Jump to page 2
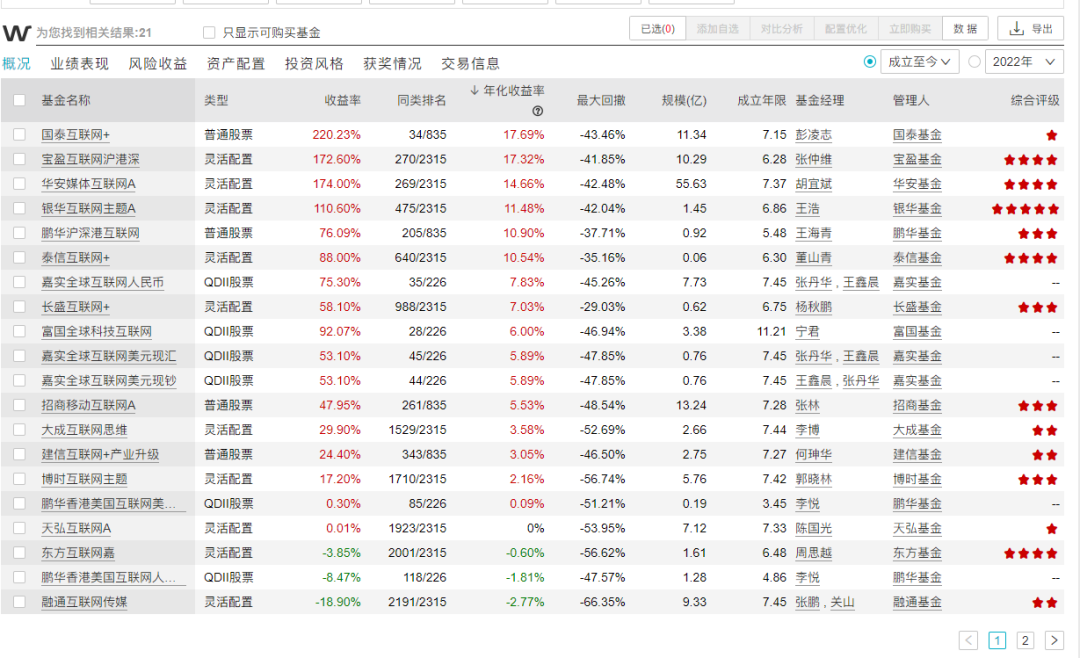The width and height of the screenshot is (1080, 658). point(1025,640)
